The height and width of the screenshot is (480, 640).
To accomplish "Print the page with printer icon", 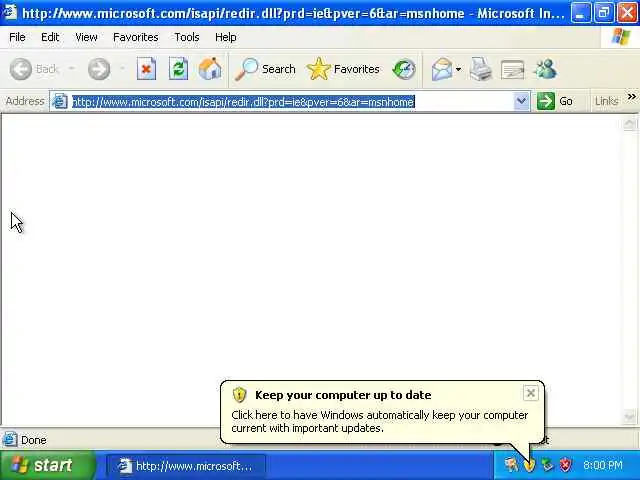I will (x=480, y=69).
